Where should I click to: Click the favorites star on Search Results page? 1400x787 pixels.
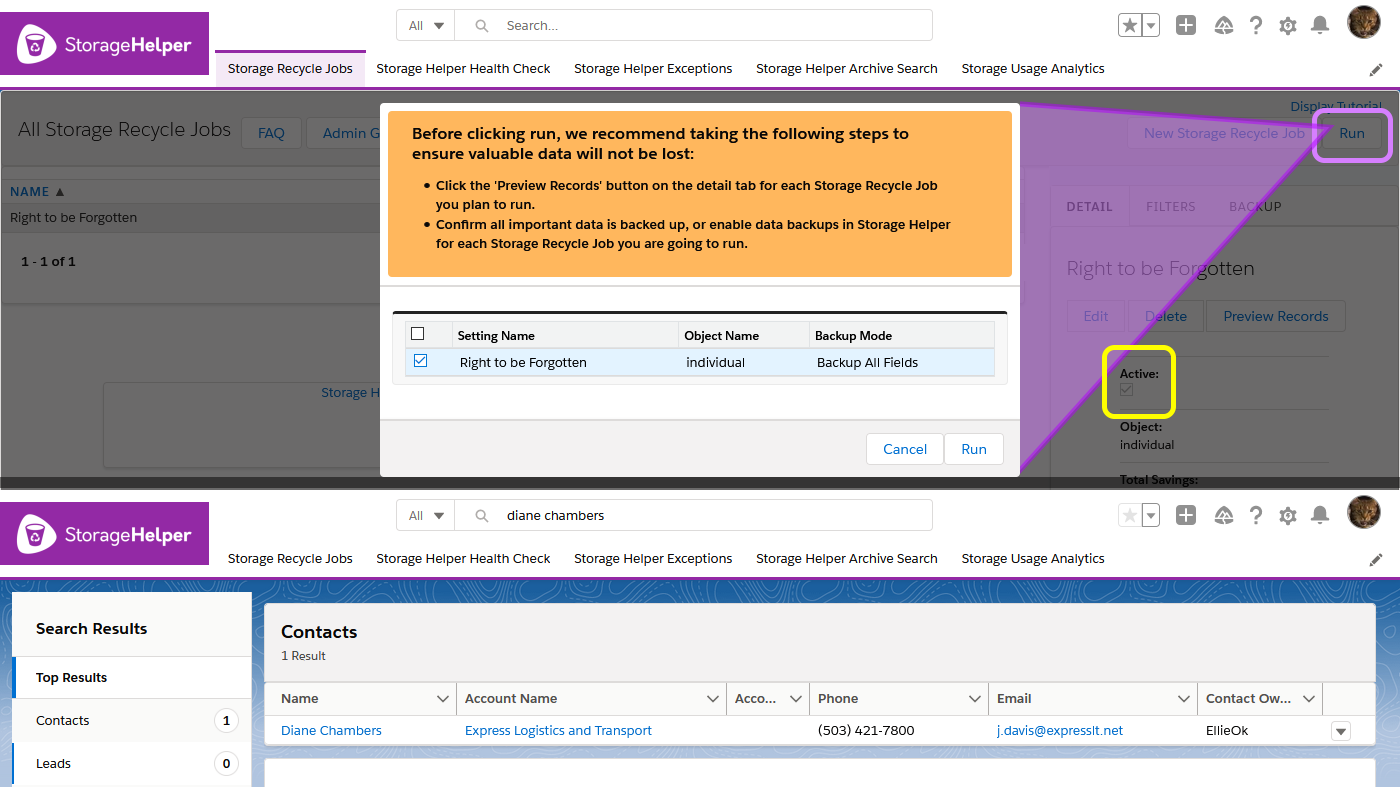click(x=1130, y=516)
